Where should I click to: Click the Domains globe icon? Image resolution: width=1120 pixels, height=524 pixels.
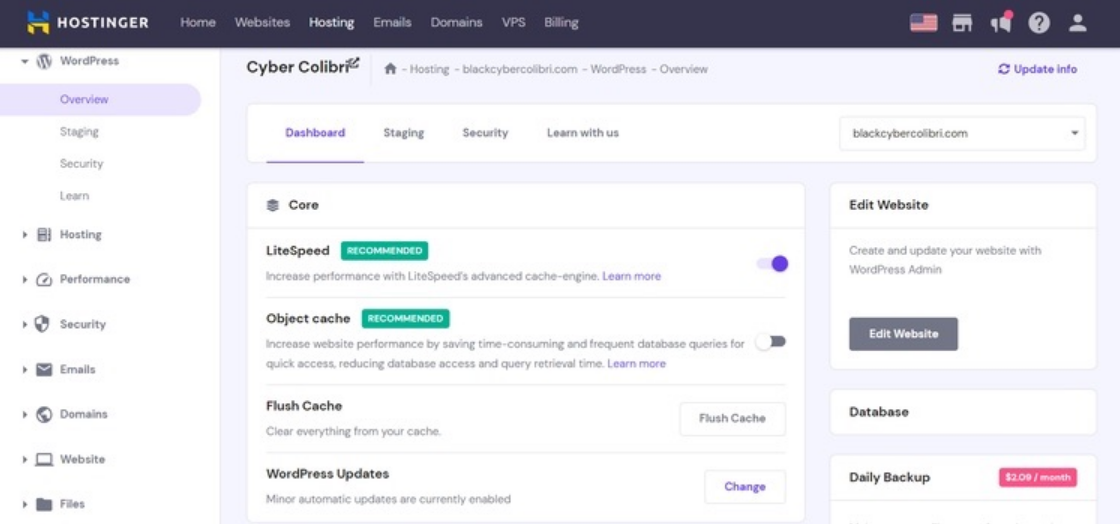tap(44, 414)
